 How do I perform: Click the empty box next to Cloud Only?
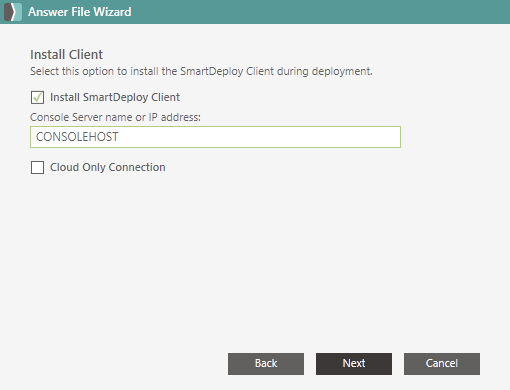coord(37,167)
